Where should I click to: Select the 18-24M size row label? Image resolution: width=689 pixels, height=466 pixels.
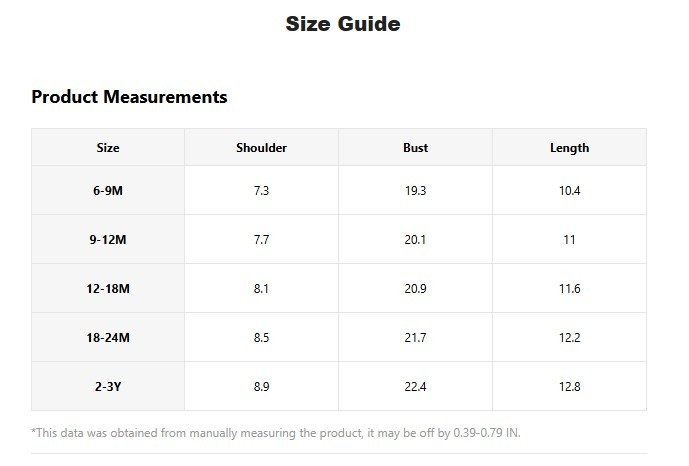(x=108, y=338)
